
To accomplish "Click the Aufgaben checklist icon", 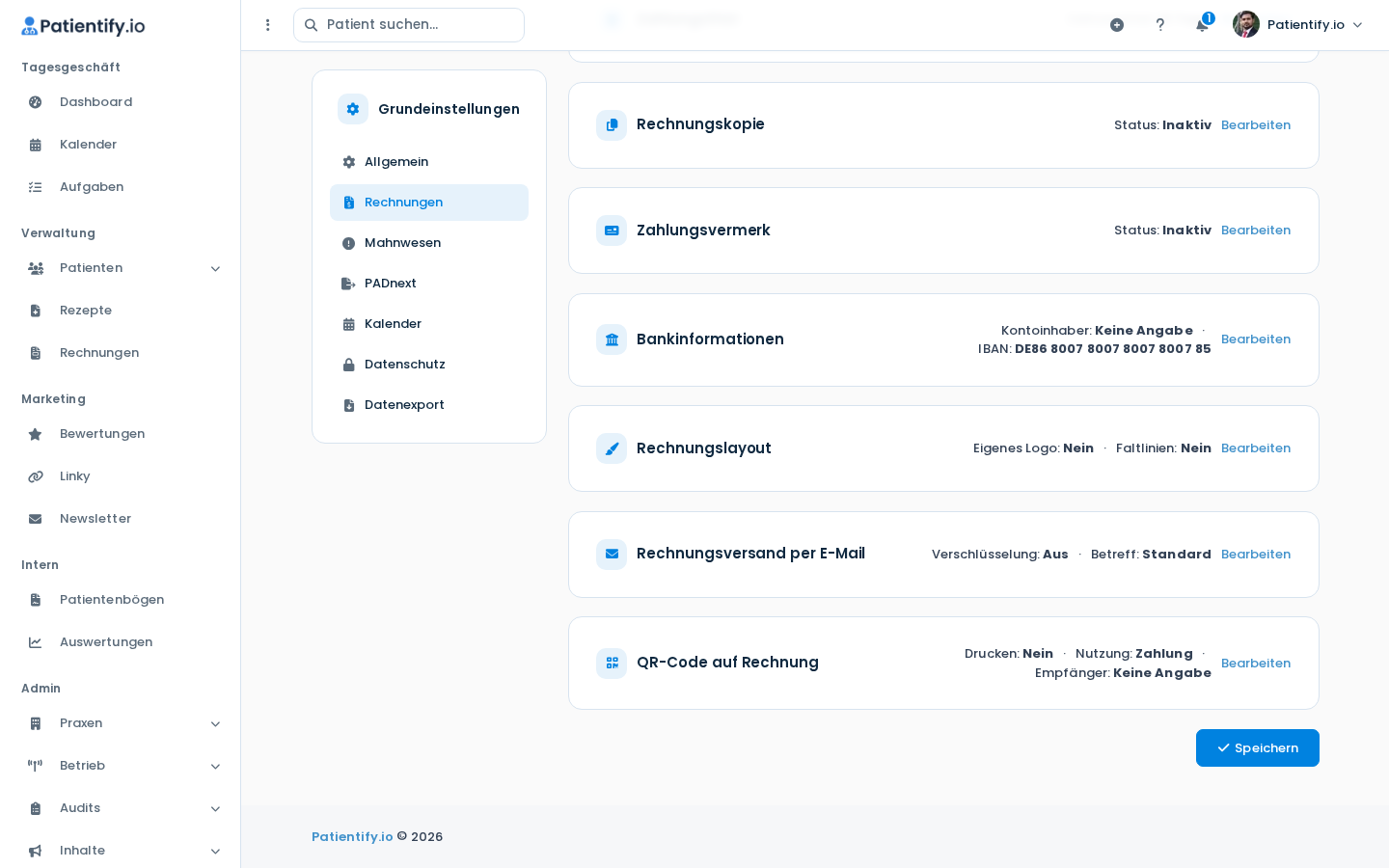I will coord(36,187).
